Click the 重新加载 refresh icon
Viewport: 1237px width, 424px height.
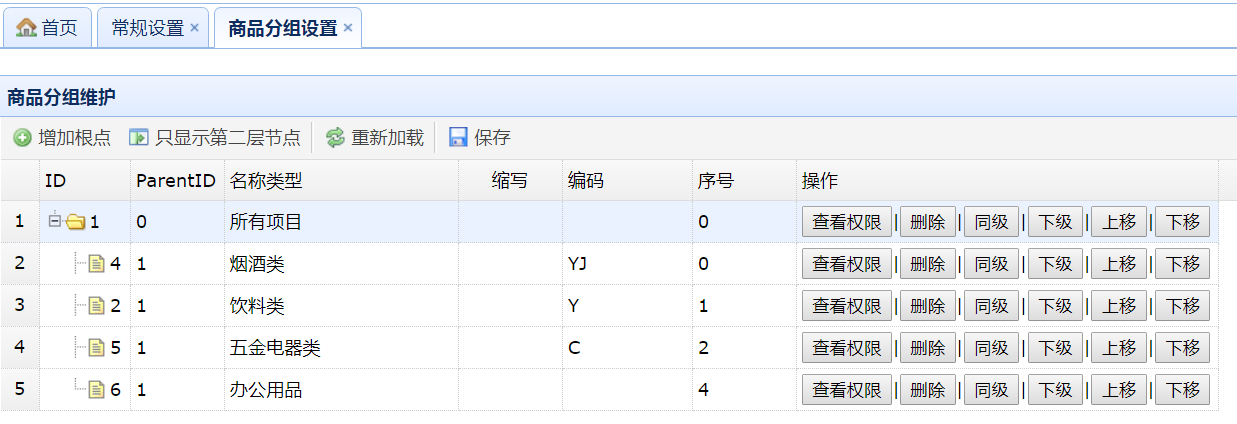click(335, 138)
